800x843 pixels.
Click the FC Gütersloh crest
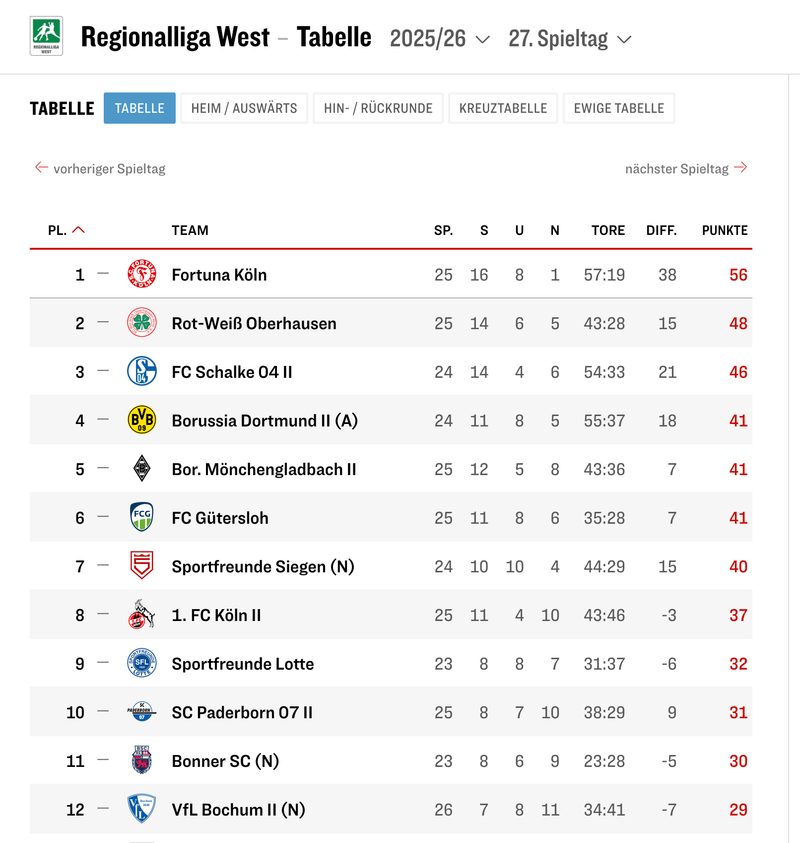tap(142, 518)
